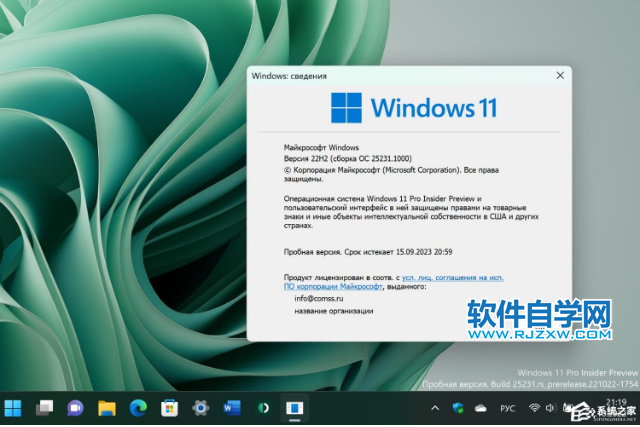Expand hidden system tray icons chevron
This screenshot has height=427, width=640.
point(435,408)
